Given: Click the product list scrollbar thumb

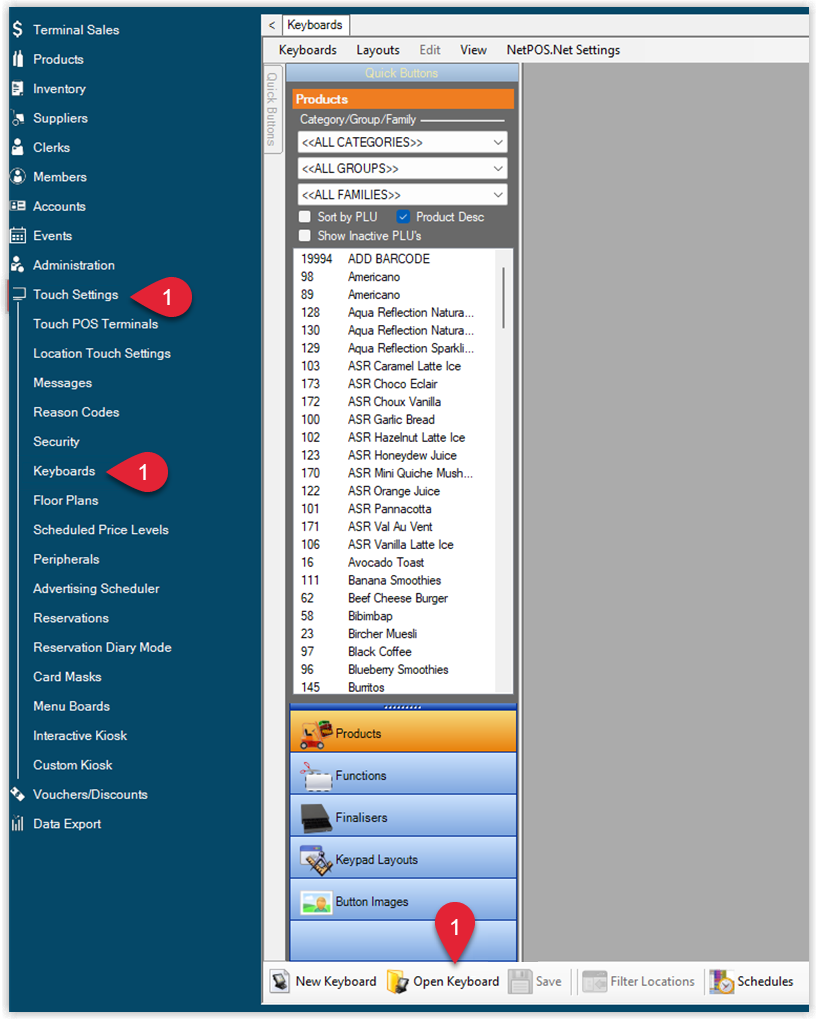Looking at the screenshot, I should point(503,297).
